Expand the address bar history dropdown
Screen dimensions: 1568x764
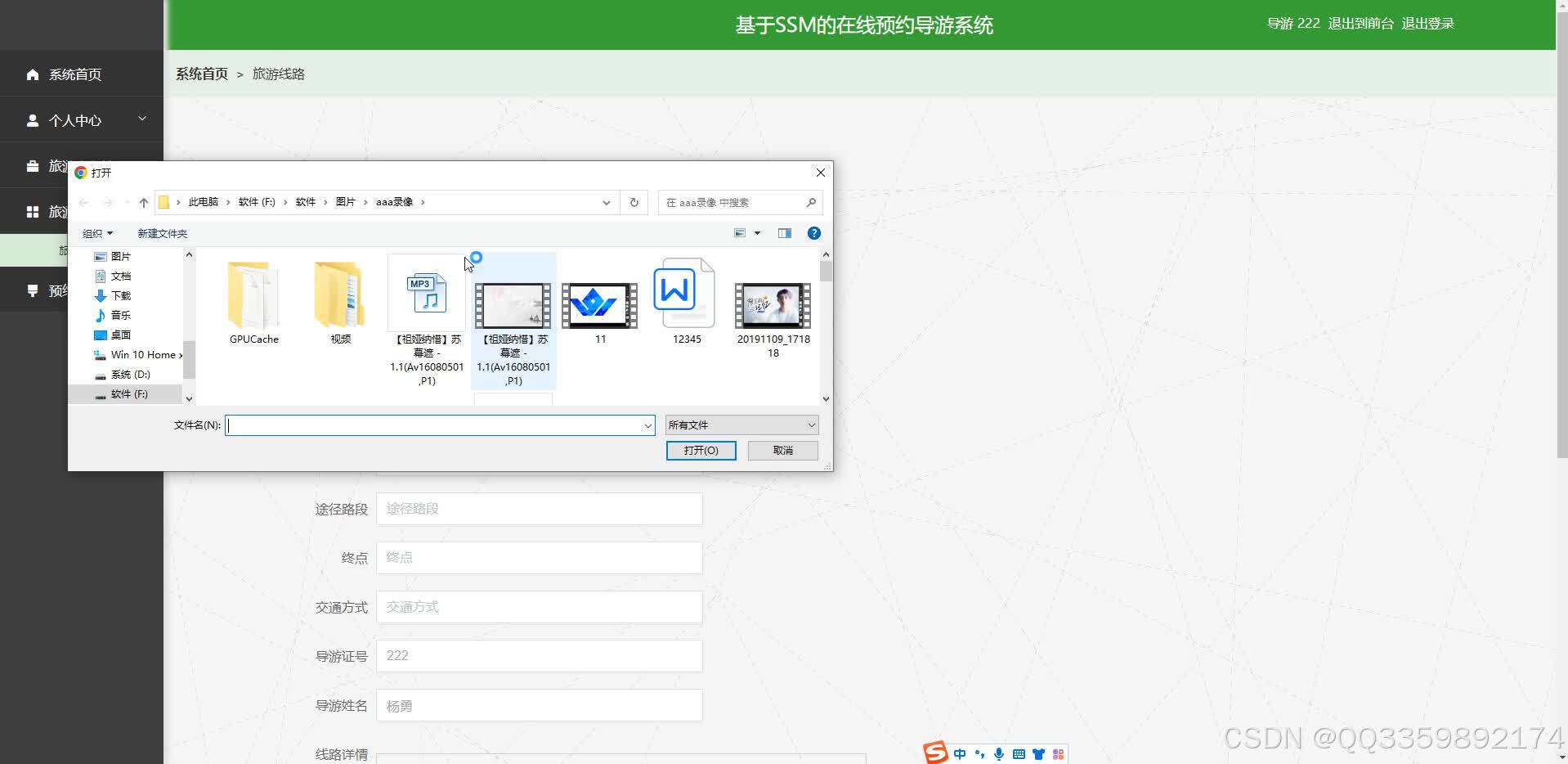pos(607,202)
